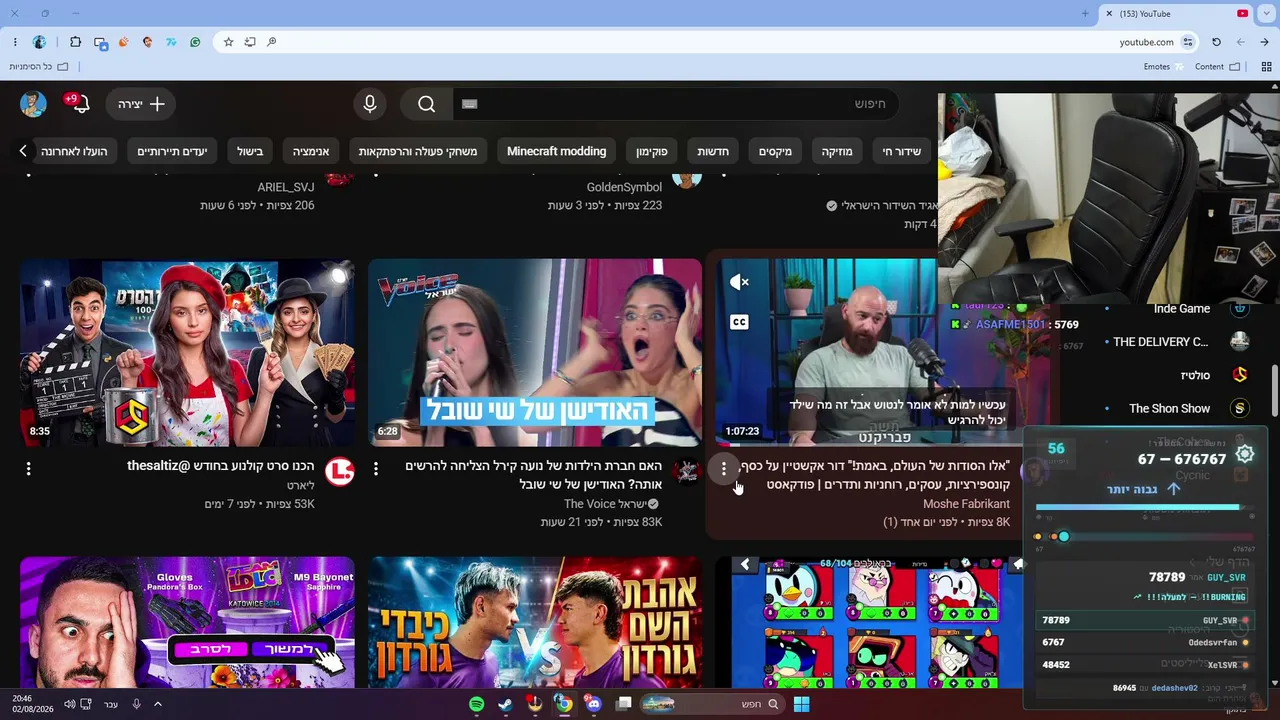Image resolution: width=1280 pixels, height=720 pixels.
Task: Open site information icon beside youtube.com
Action: click(x=1188, y=42)
